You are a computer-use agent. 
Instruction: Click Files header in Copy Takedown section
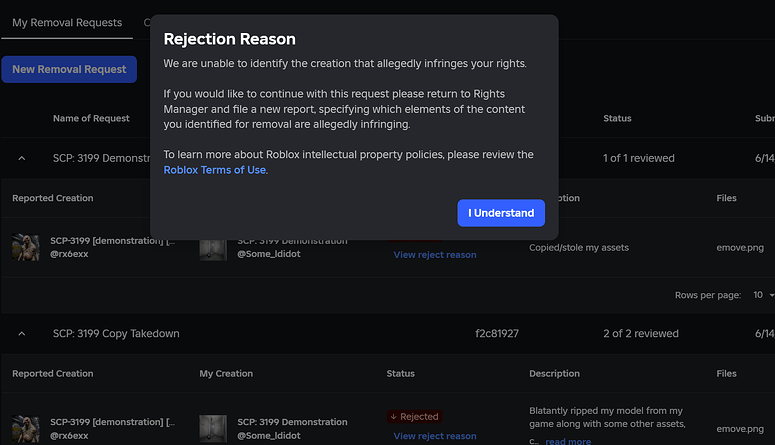(727, 374)
